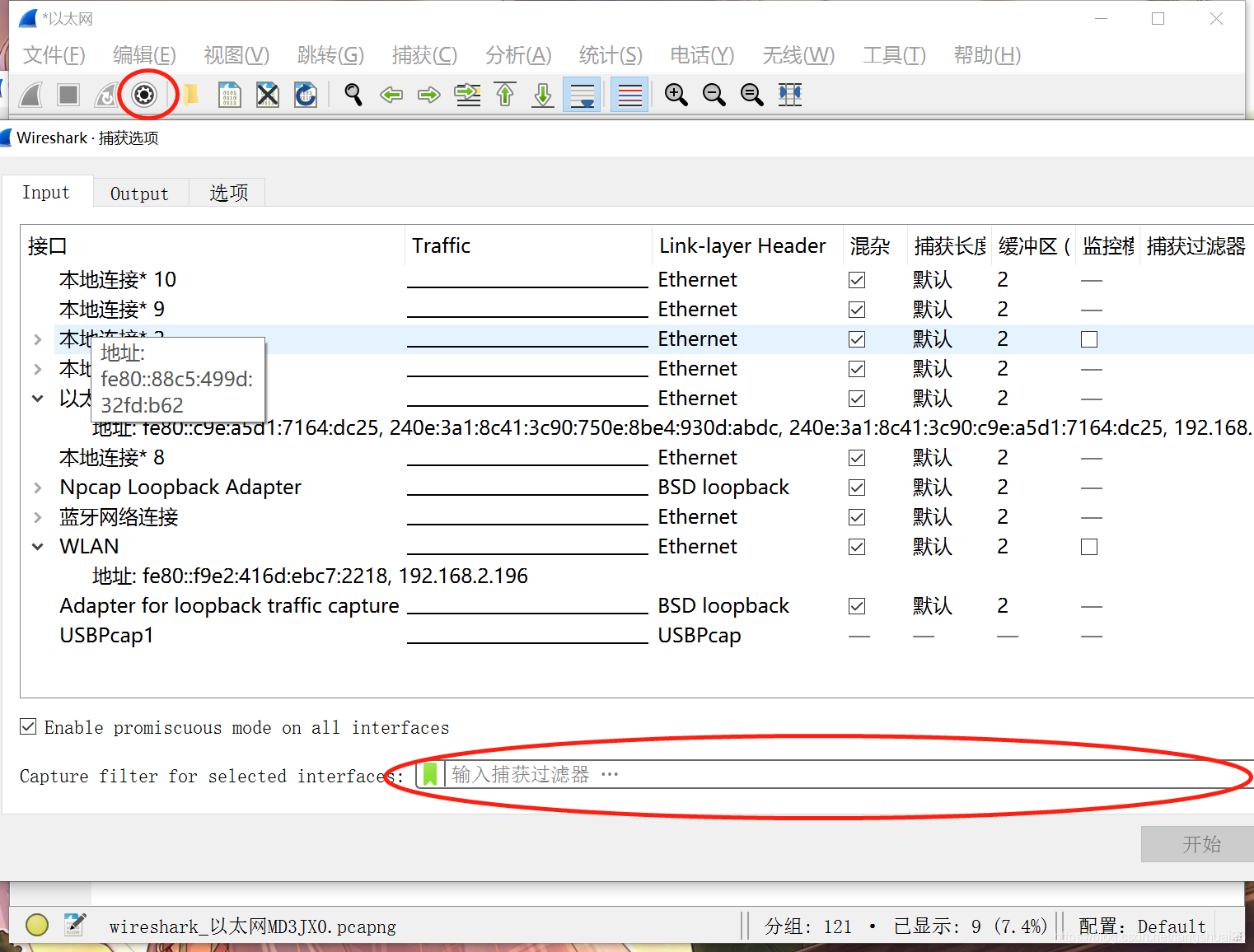Viewport: 1254px width, 952px height.
Task: Click the open file folder icon
Action: pos(190,95)
